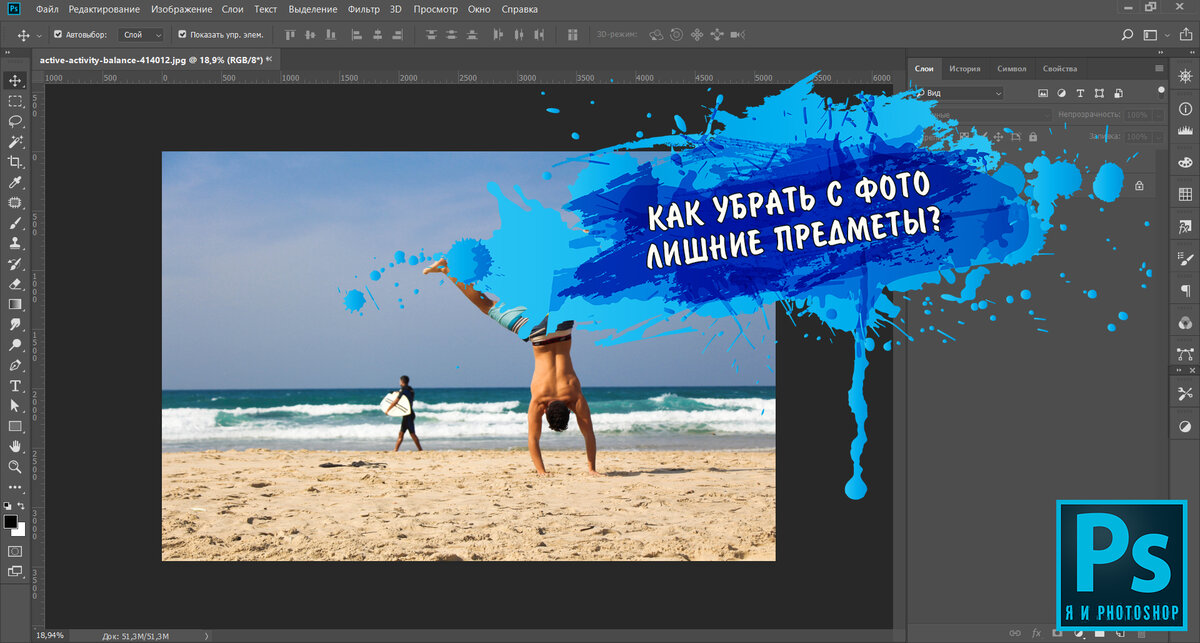Screen dimensions: 1200x643
Task: Change the screen mode
Action: (x=15, y=572)
